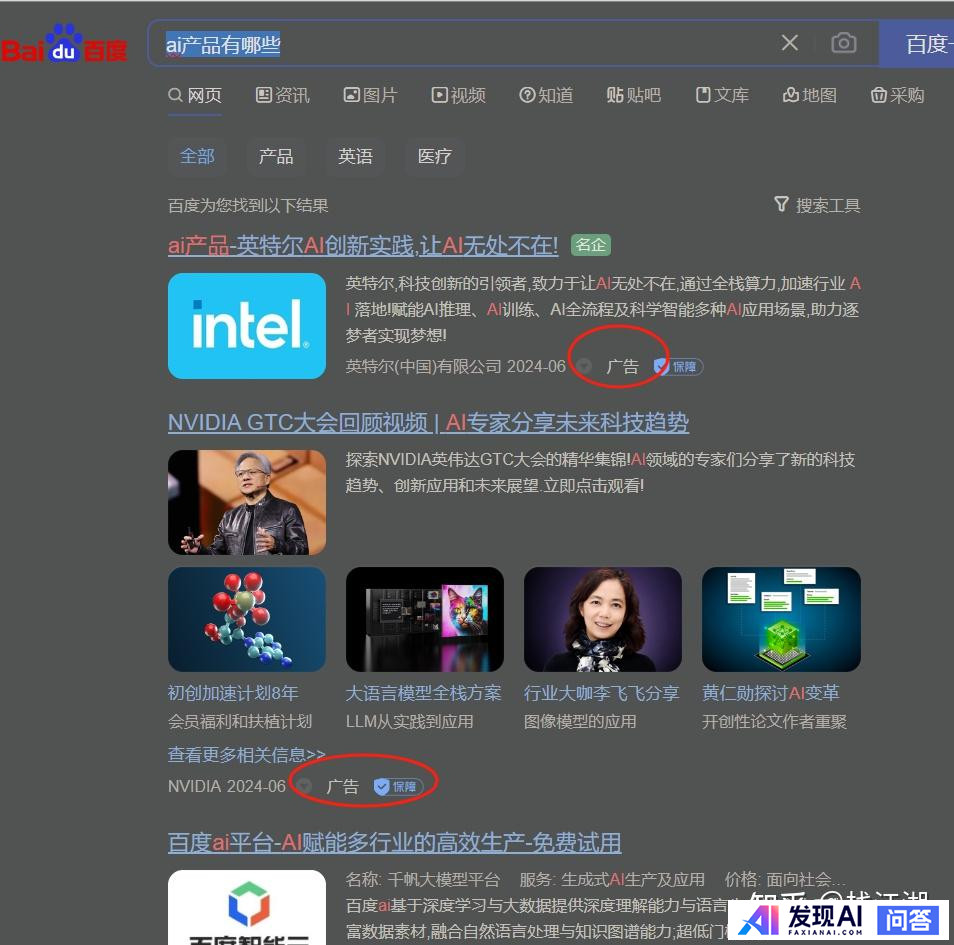The image size is (954, 945).
Task: Choose the 医疗 filter chip
Action: (x=434, y=156)
